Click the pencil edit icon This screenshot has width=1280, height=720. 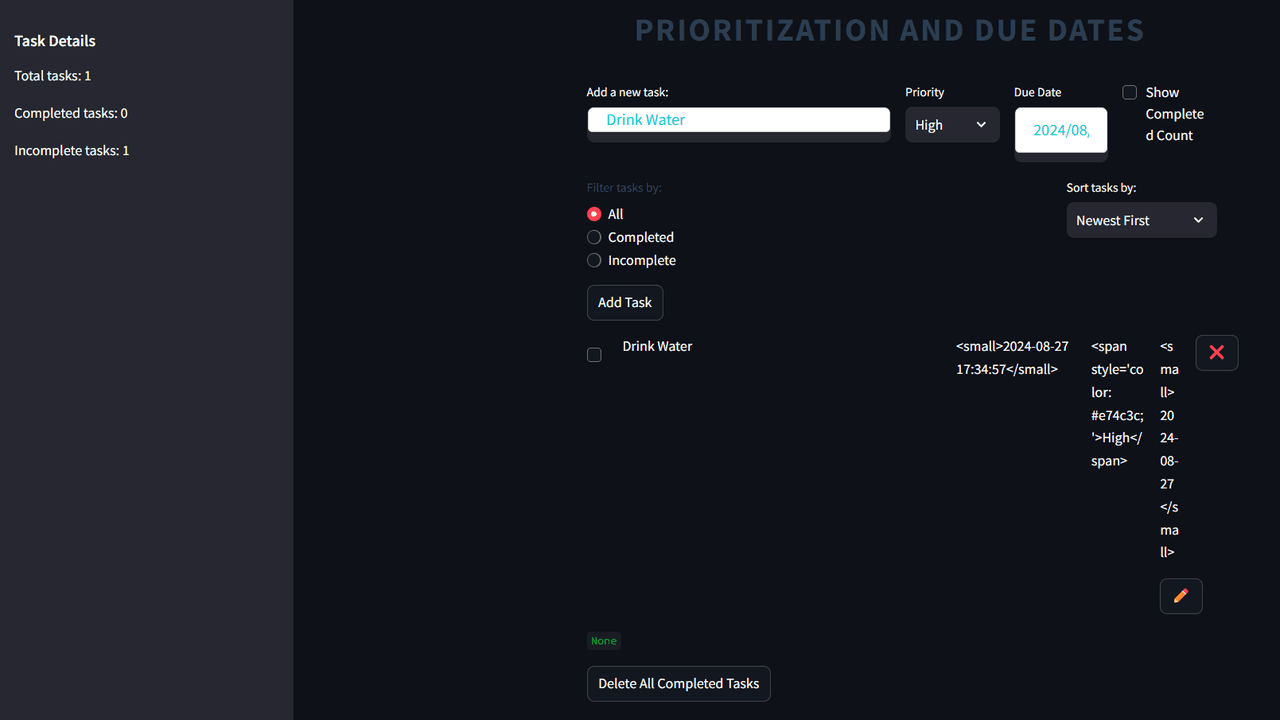(x=1181, y=596)
